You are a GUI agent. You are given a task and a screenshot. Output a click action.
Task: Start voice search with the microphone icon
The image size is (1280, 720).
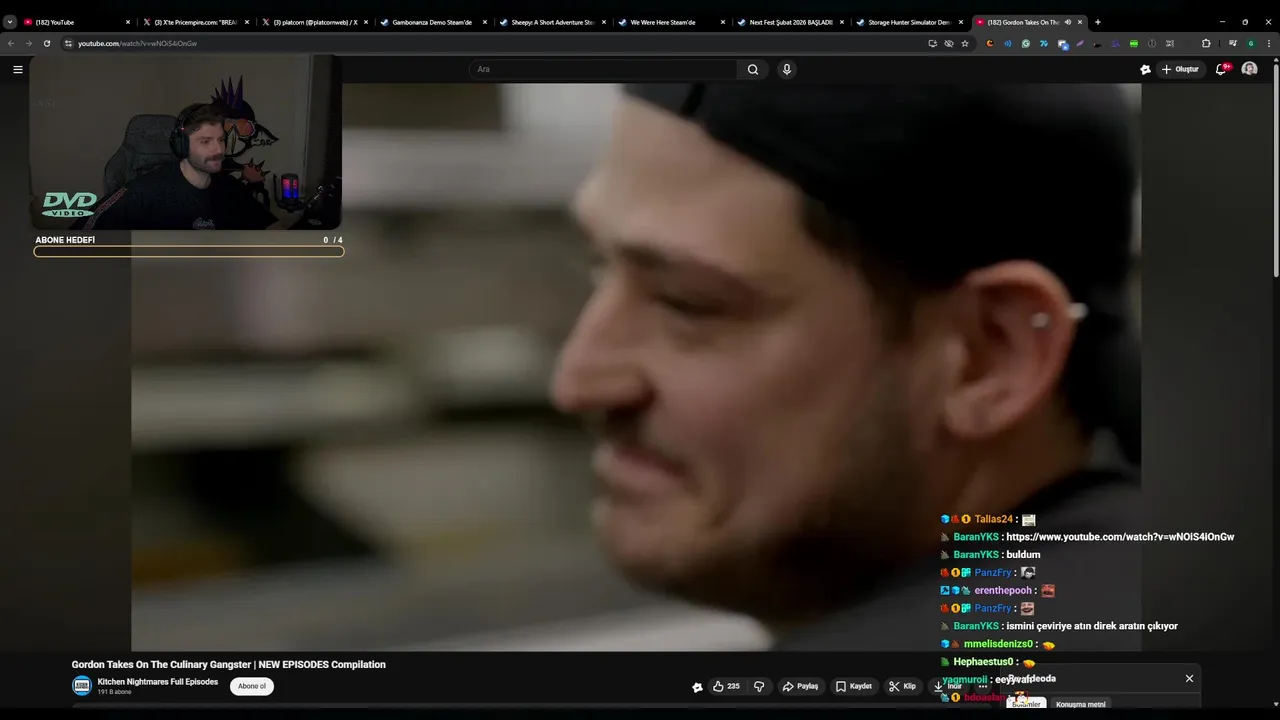click(787, 69)
